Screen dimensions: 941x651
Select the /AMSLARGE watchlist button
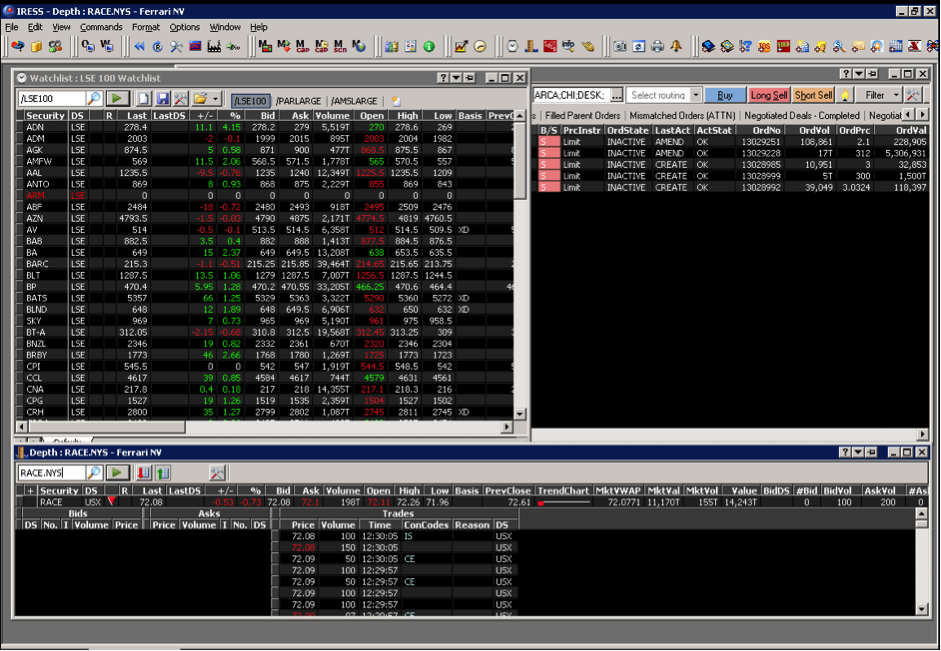point(354,101)
